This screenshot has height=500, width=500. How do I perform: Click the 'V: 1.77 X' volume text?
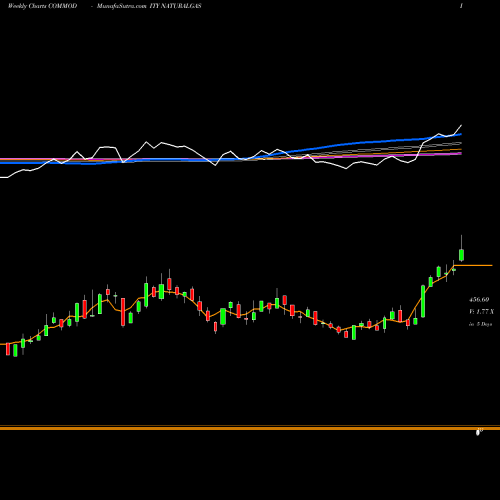point(481,312)
